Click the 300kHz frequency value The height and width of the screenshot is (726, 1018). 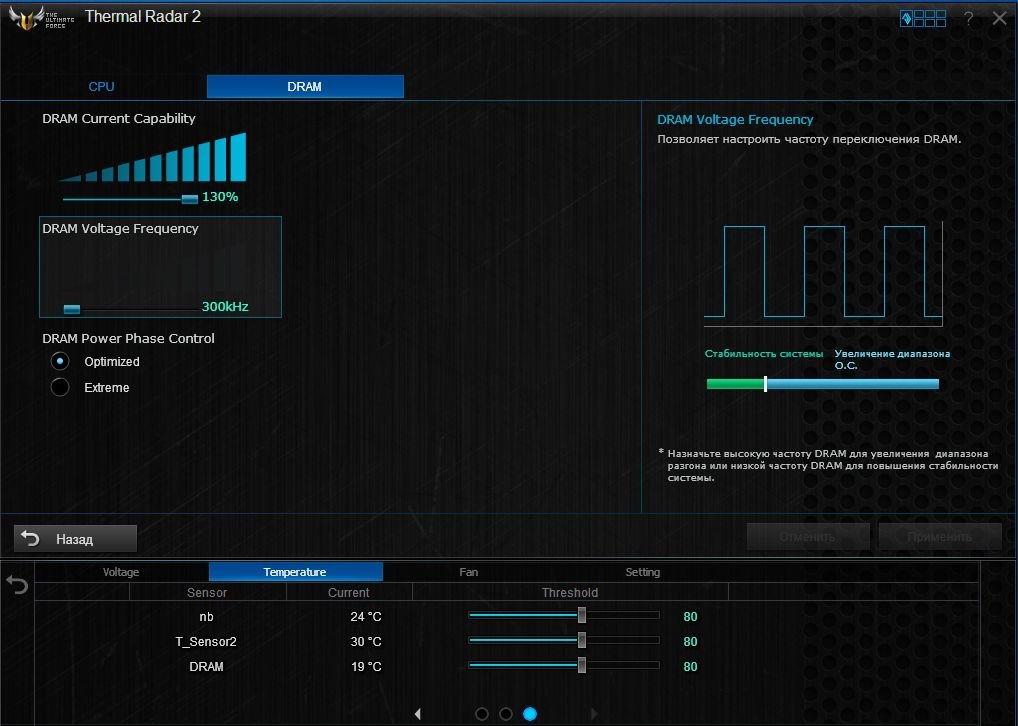225,307
